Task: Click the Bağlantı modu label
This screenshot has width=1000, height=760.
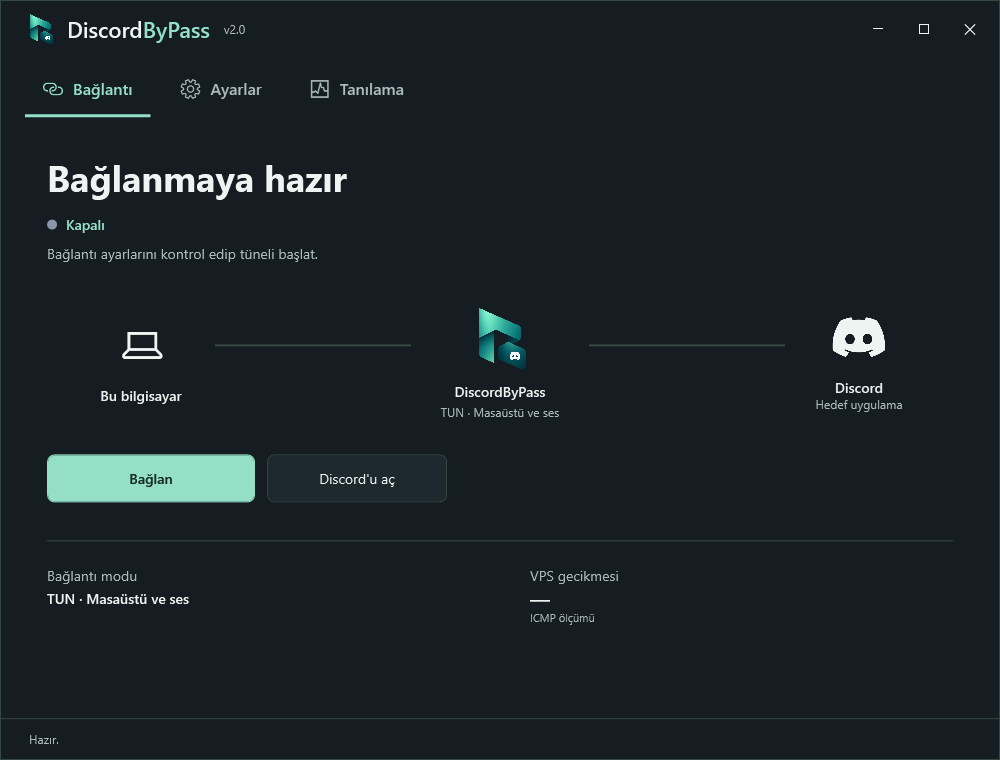Action: point(92,576)
